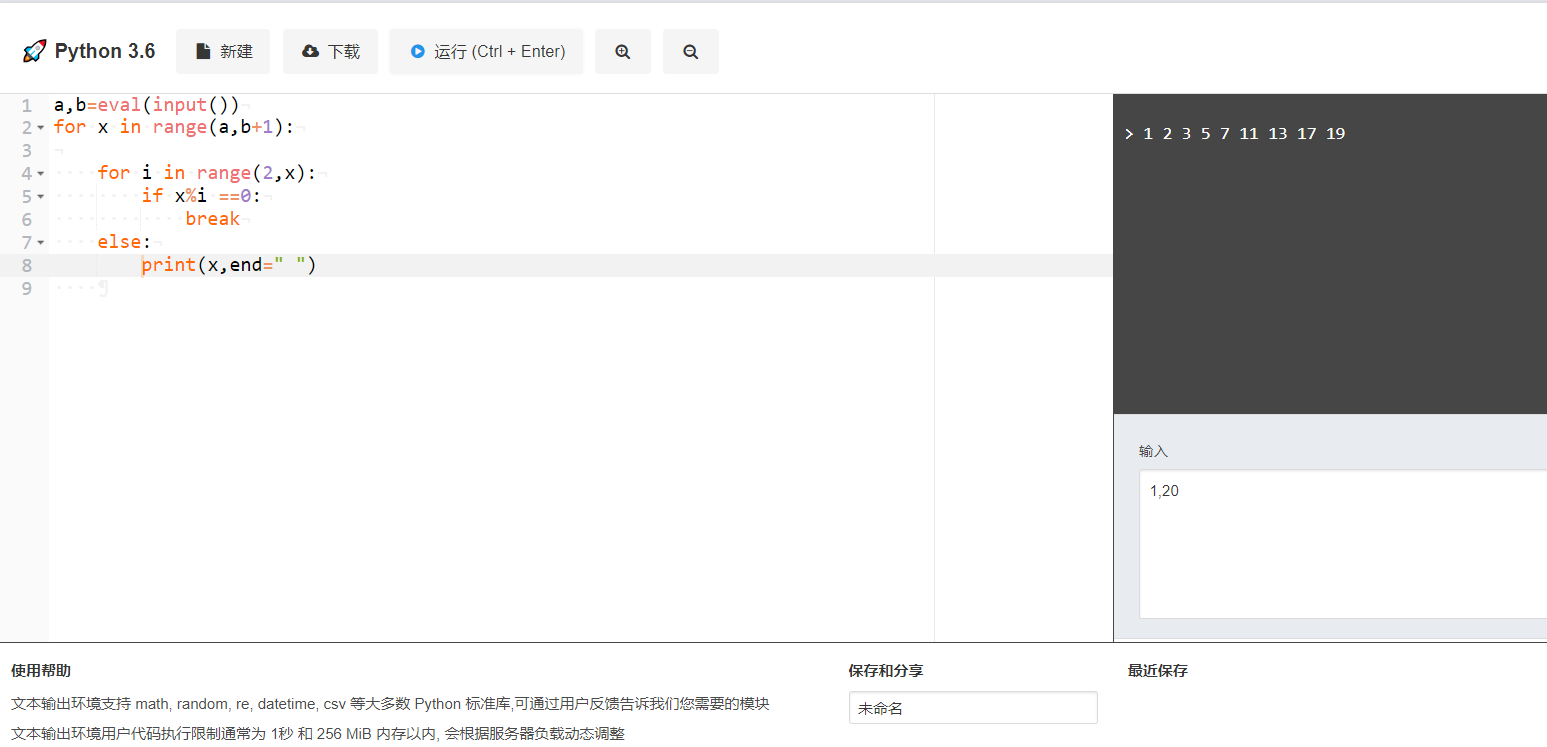Click line 1 code a,b=eval(input())
Screen dimensions: 1547x747
[146, 105]
